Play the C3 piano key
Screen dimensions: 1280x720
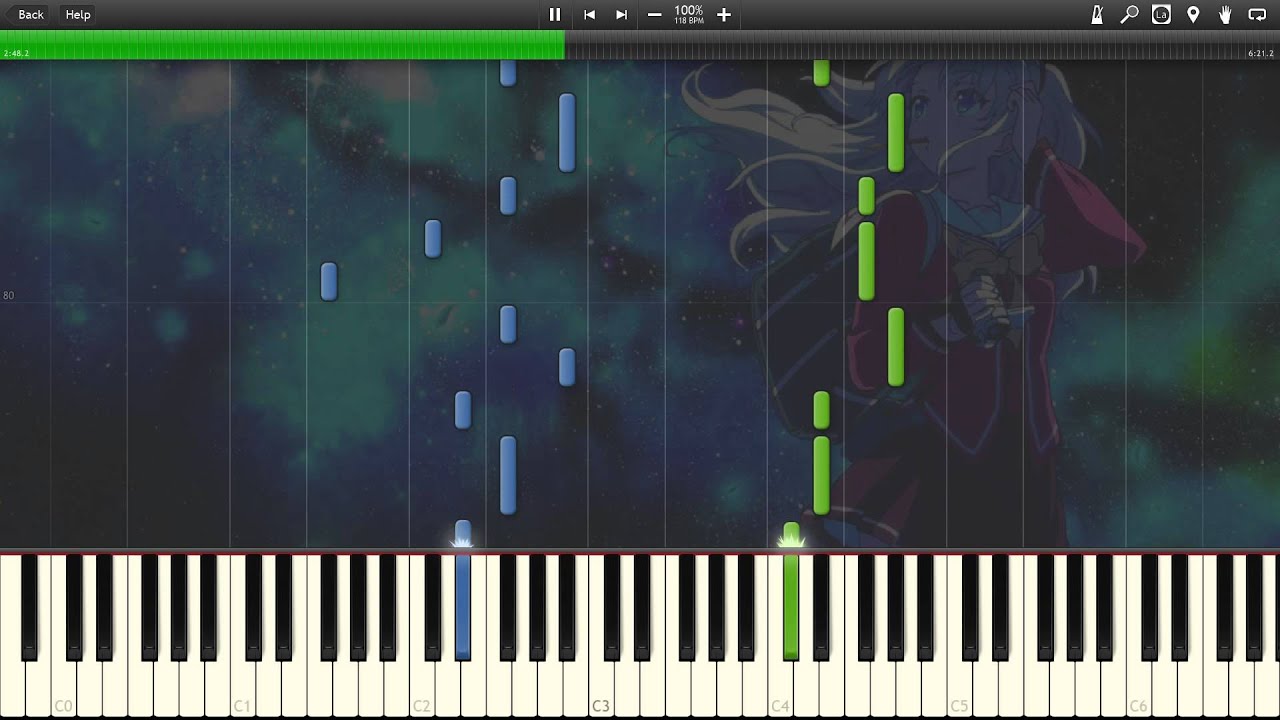click(x=600, y=690)
